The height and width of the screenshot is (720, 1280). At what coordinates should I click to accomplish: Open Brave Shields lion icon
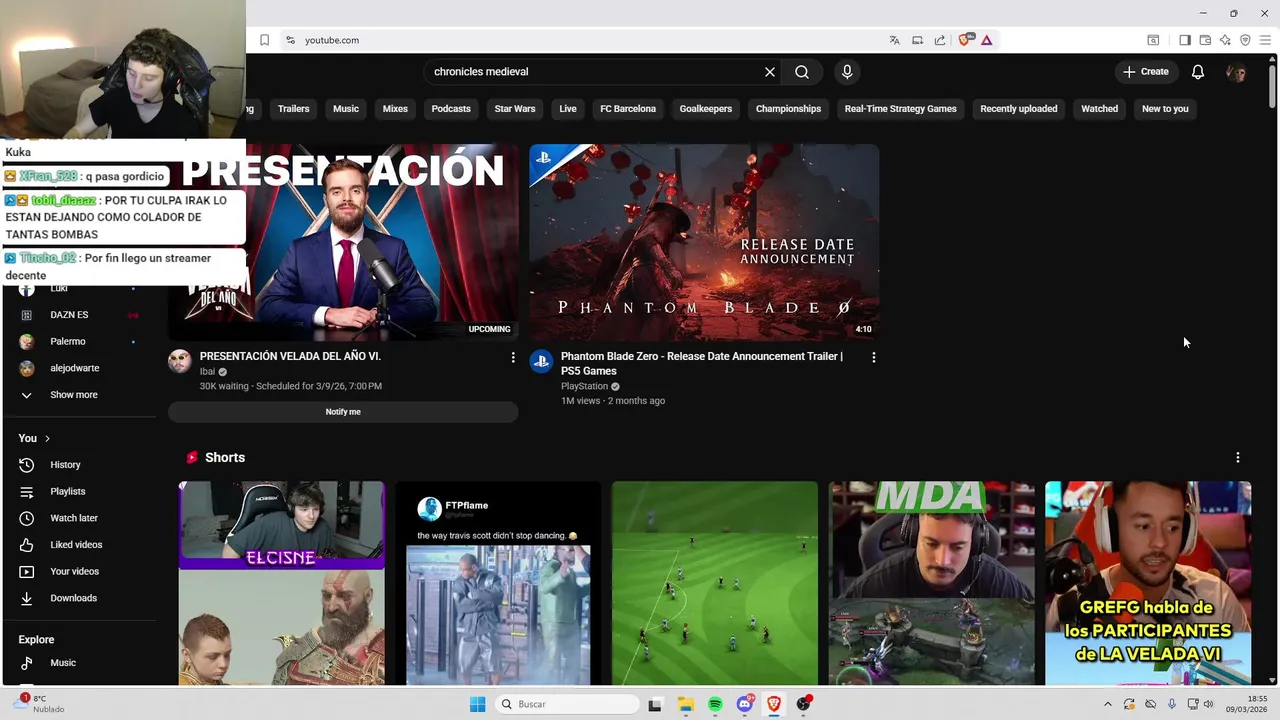[x=965, y=40]
